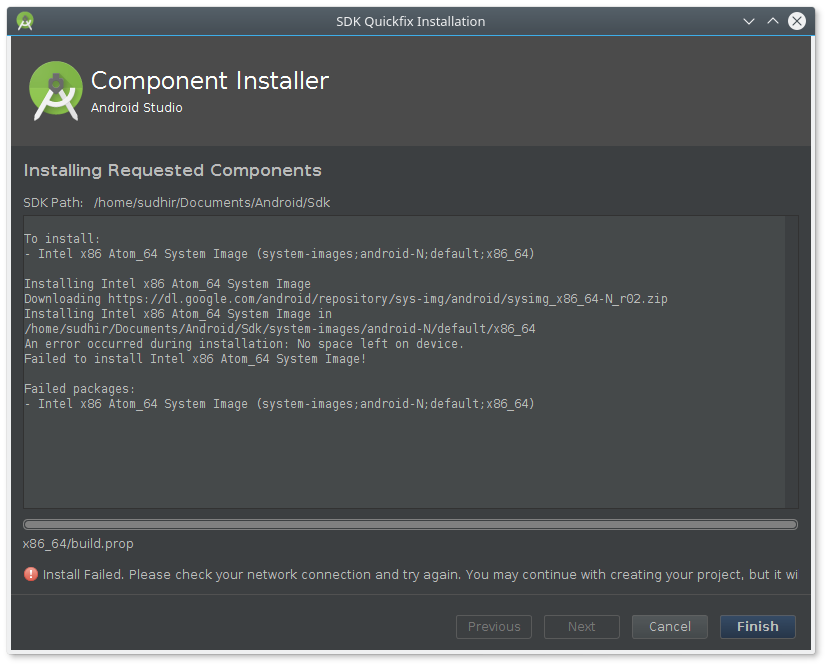Screen dimensions: 828x667
Task: Click the 'Installing Requested Components' heading
Action: point(172,170)
